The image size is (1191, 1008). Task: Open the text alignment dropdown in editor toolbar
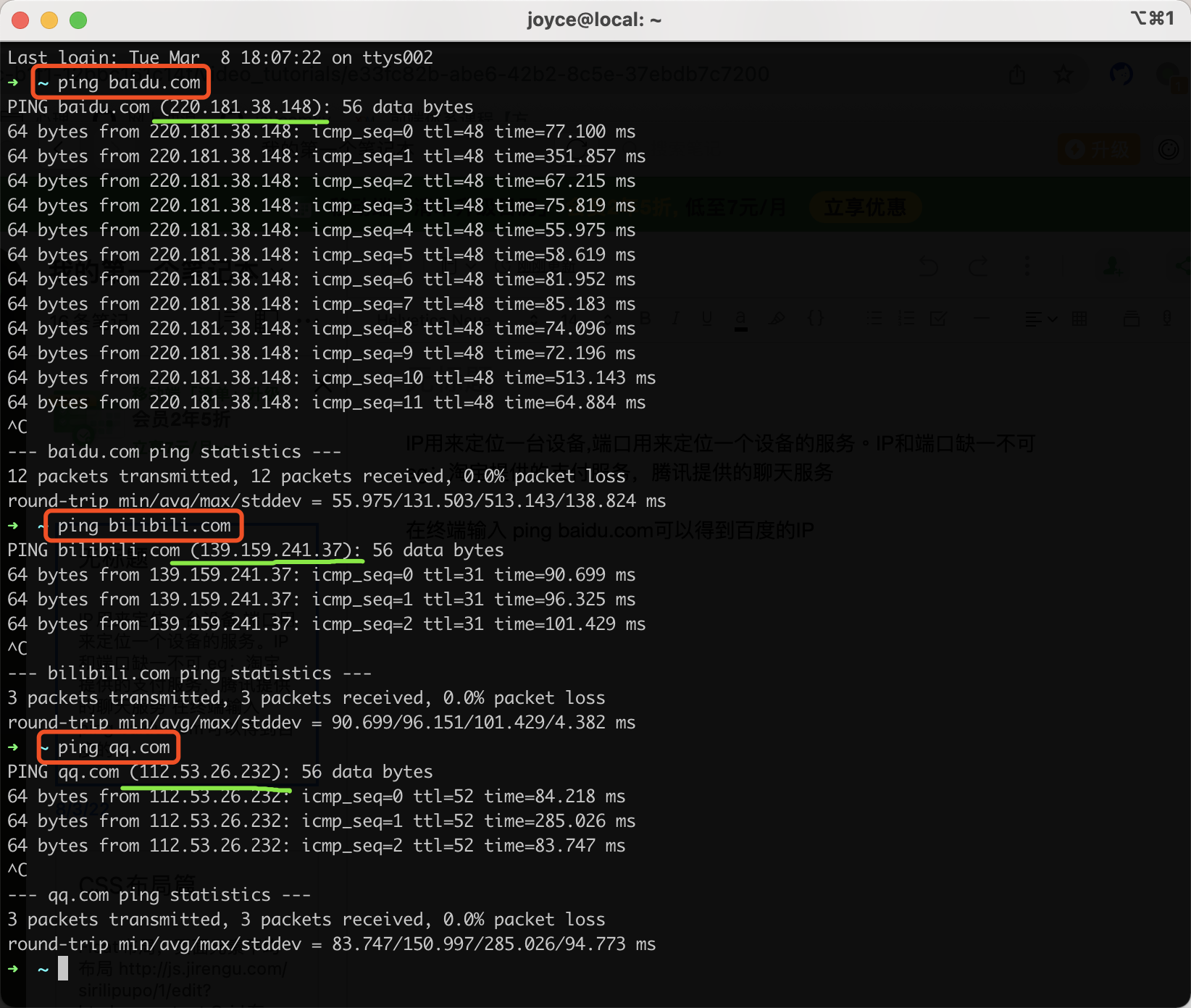(x=1041, y=318)
